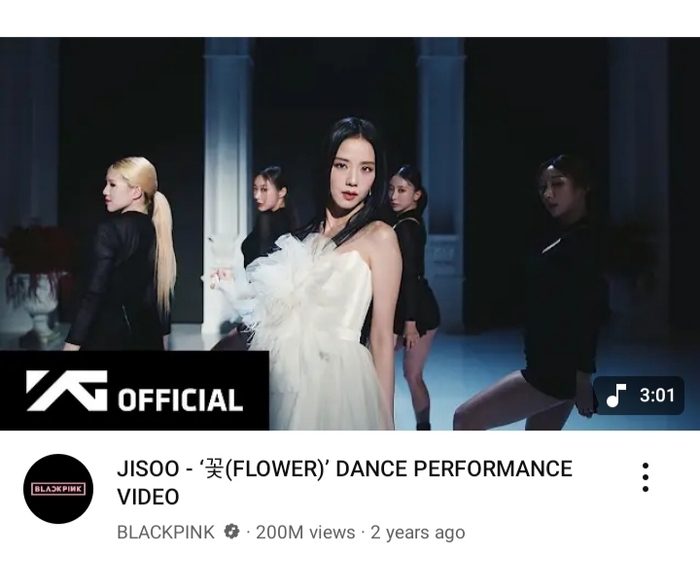Image resolution: width=700 pixels, height=587 pixels.
Task: Go to the BLACKPINK channel name link
Action: [x=166, y=532]
